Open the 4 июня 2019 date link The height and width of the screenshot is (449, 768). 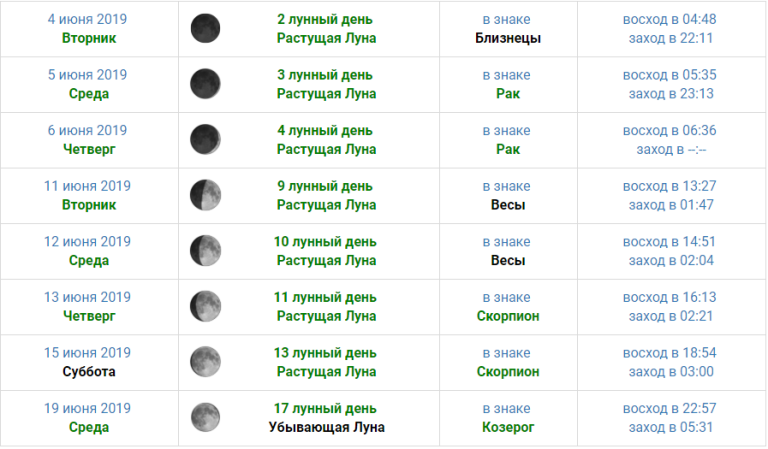click(x=89, y=19)
